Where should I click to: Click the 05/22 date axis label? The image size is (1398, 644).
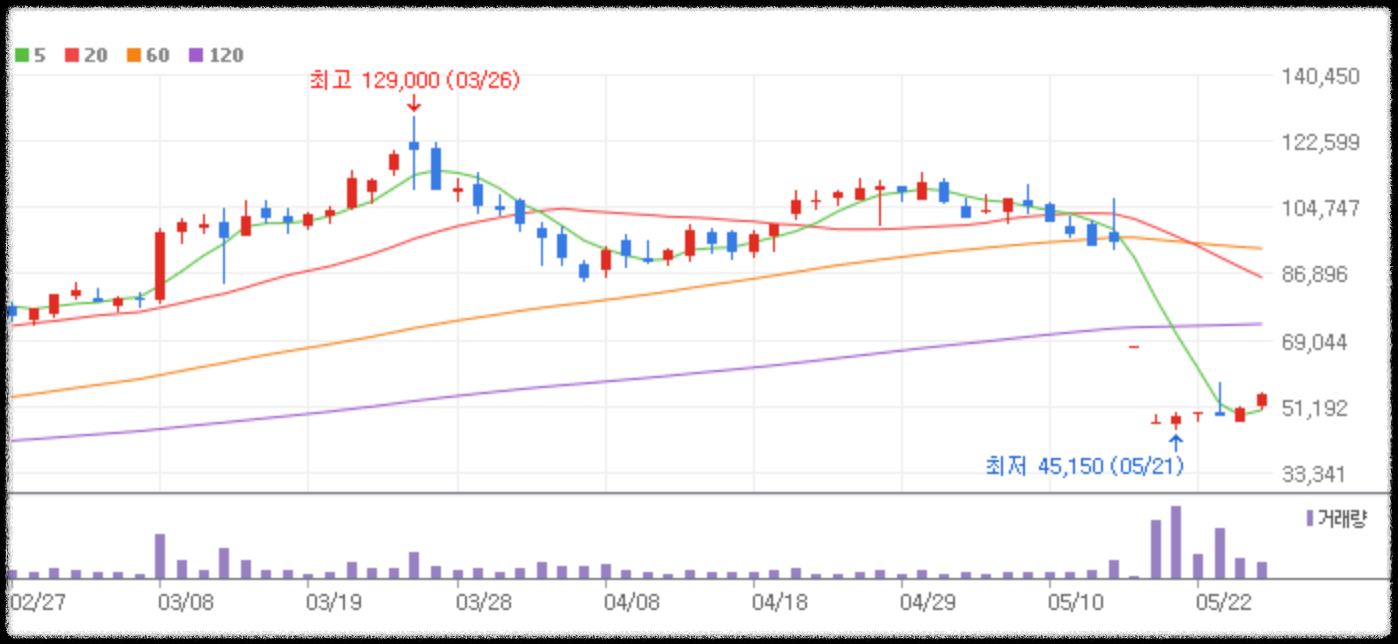(1222, 603)
